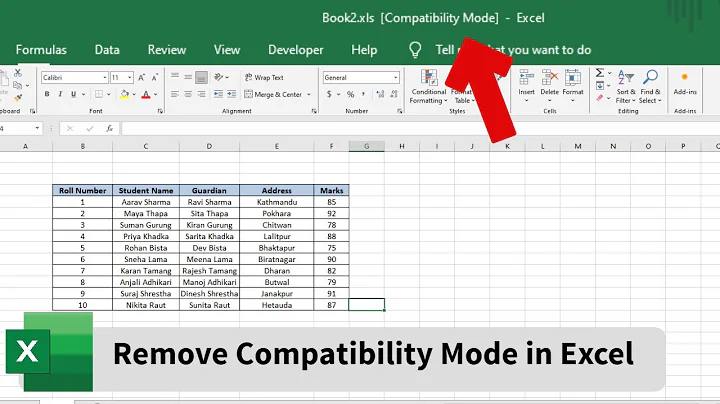This screenshot has height=404, width=720.
Task: Click the Cut scissors icon
Action: pos(18,73)
